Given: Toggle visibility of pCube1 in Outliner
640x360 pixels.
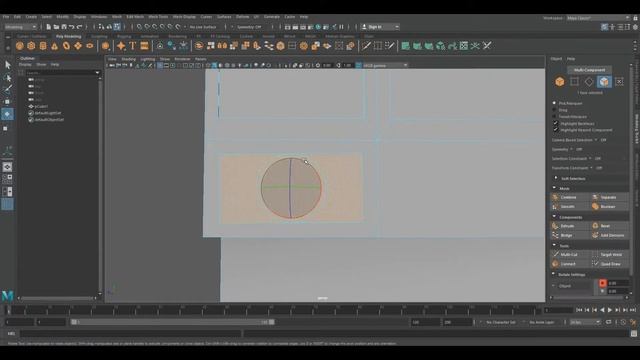Looking at the screenshot, I should click(31, 107).
